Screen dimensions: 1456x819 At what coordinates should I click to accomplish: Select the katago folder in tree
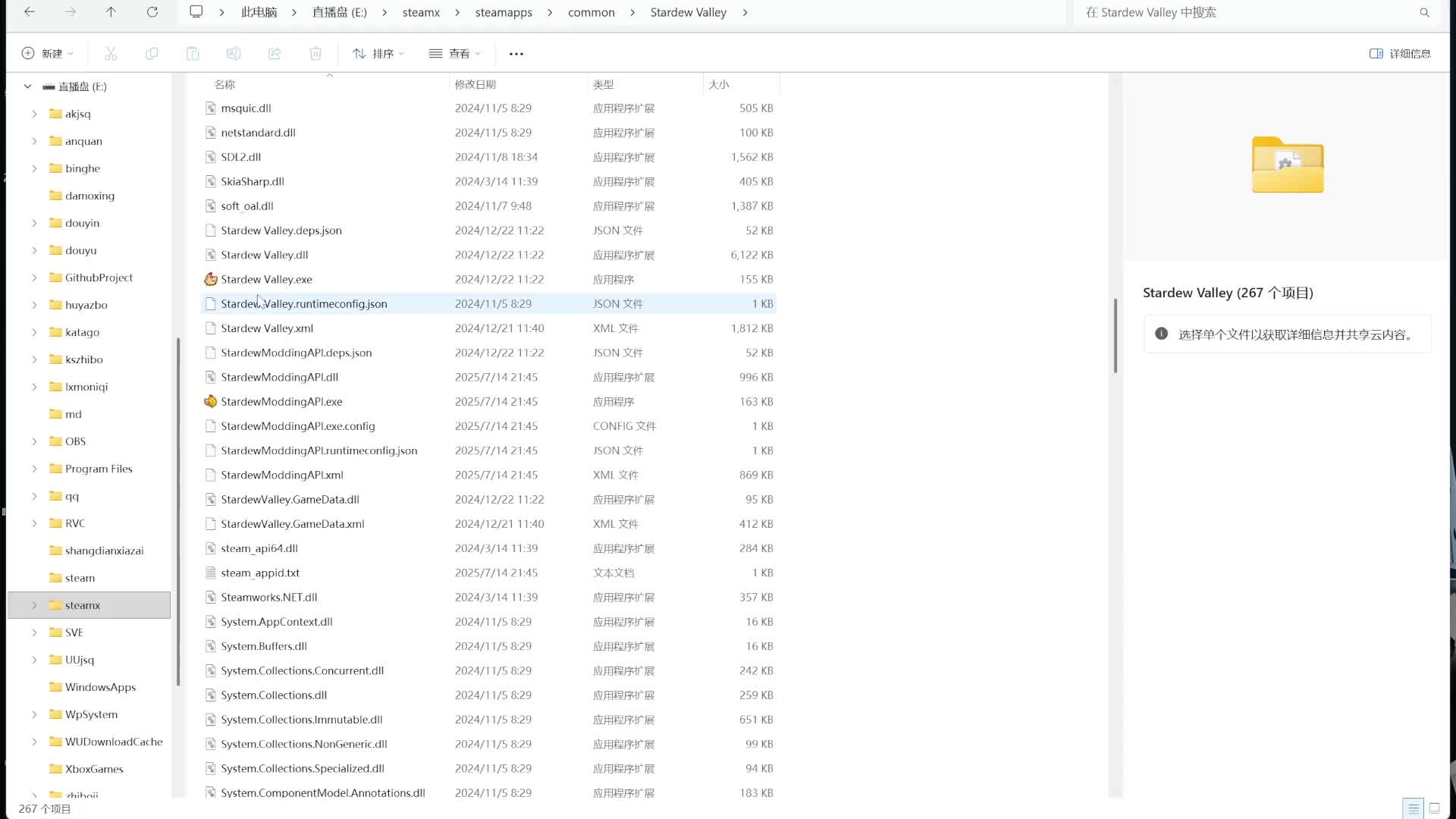[82, 332]
